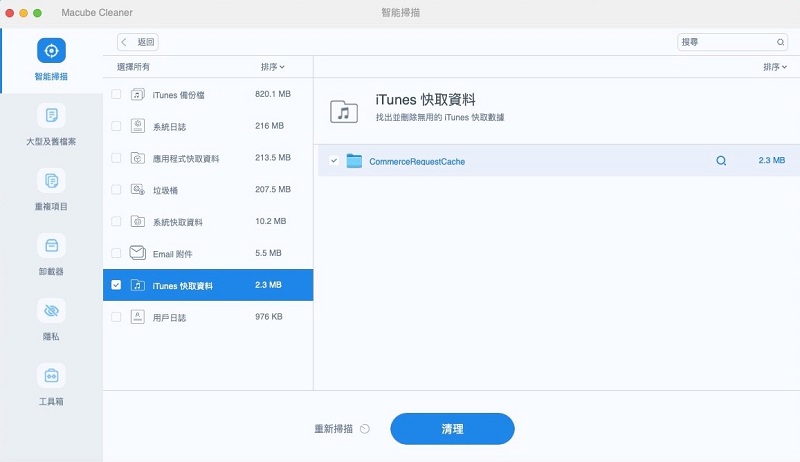Check the 應用程式快取資料 checkbox

coord(116,158)
